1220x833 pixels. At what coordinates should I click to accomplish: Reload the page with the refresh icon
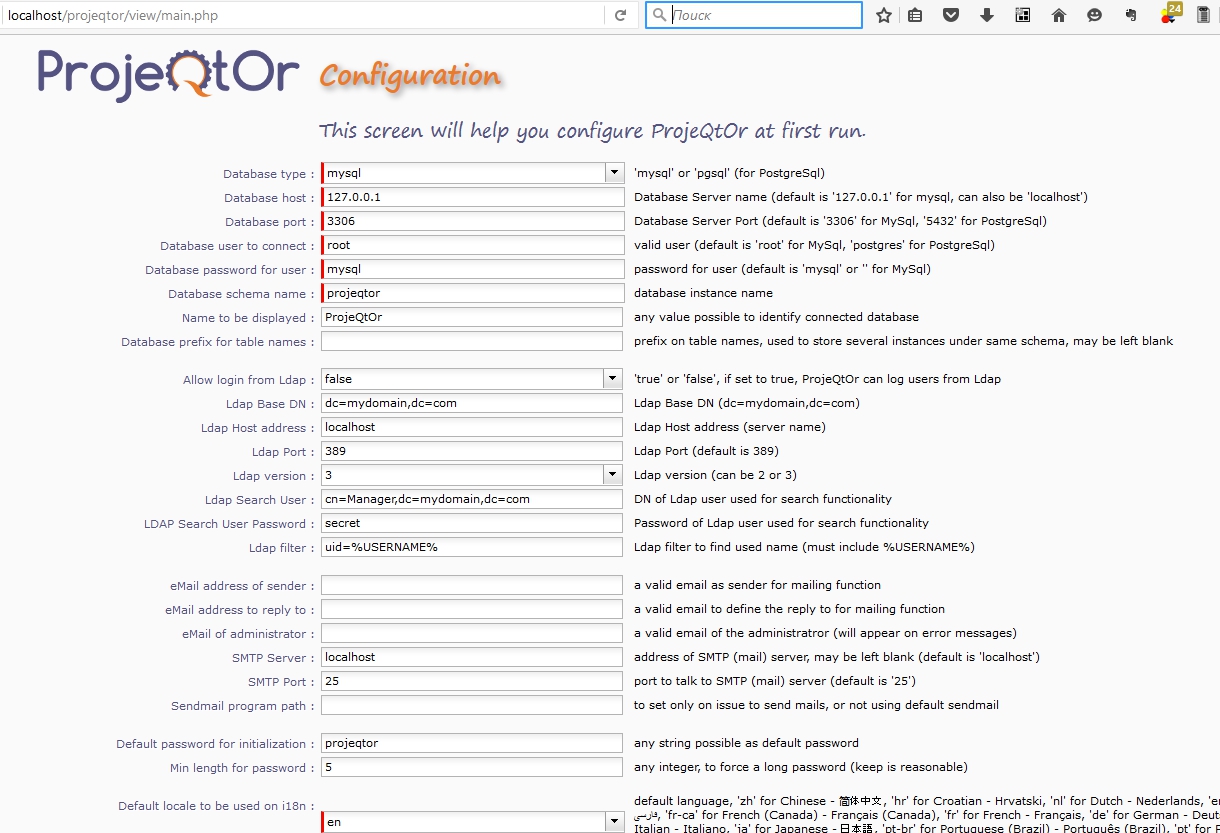click(x=620, y=15)
